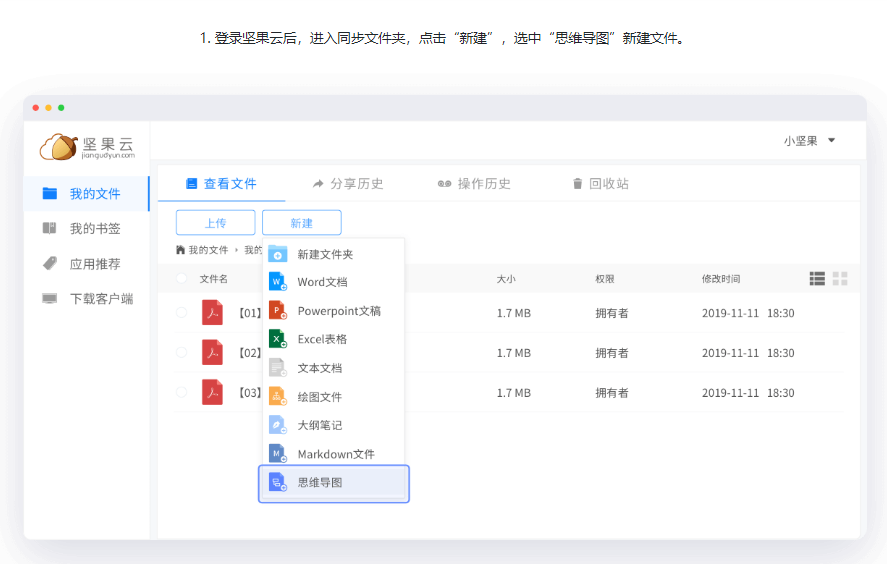
Task: Choose Markdown文件 from the menu
Action: [x=334, y=454]
